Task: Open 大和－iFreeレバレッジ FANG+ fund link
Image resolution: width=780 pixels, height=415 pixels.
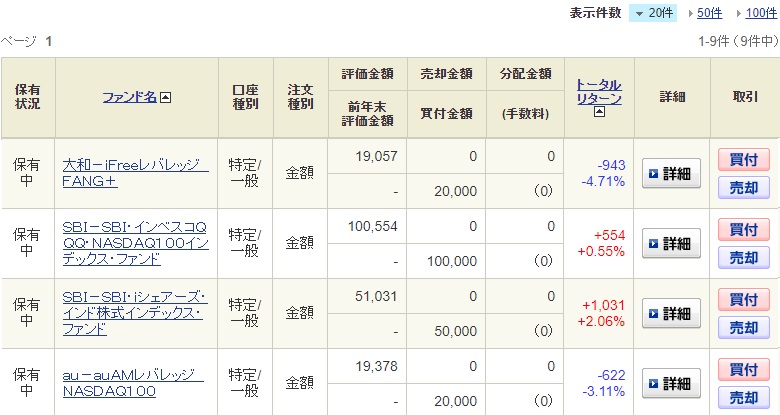Action: point(135,173)
